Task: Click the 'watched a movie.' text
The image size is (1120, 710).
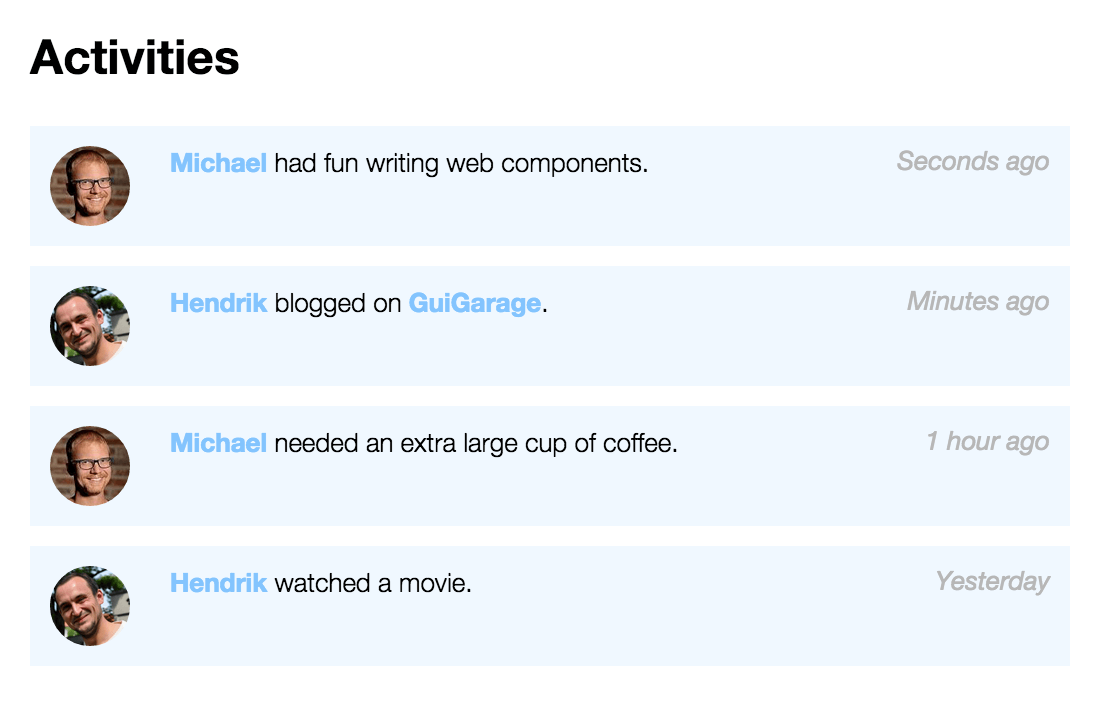Action: click(373, 583)
